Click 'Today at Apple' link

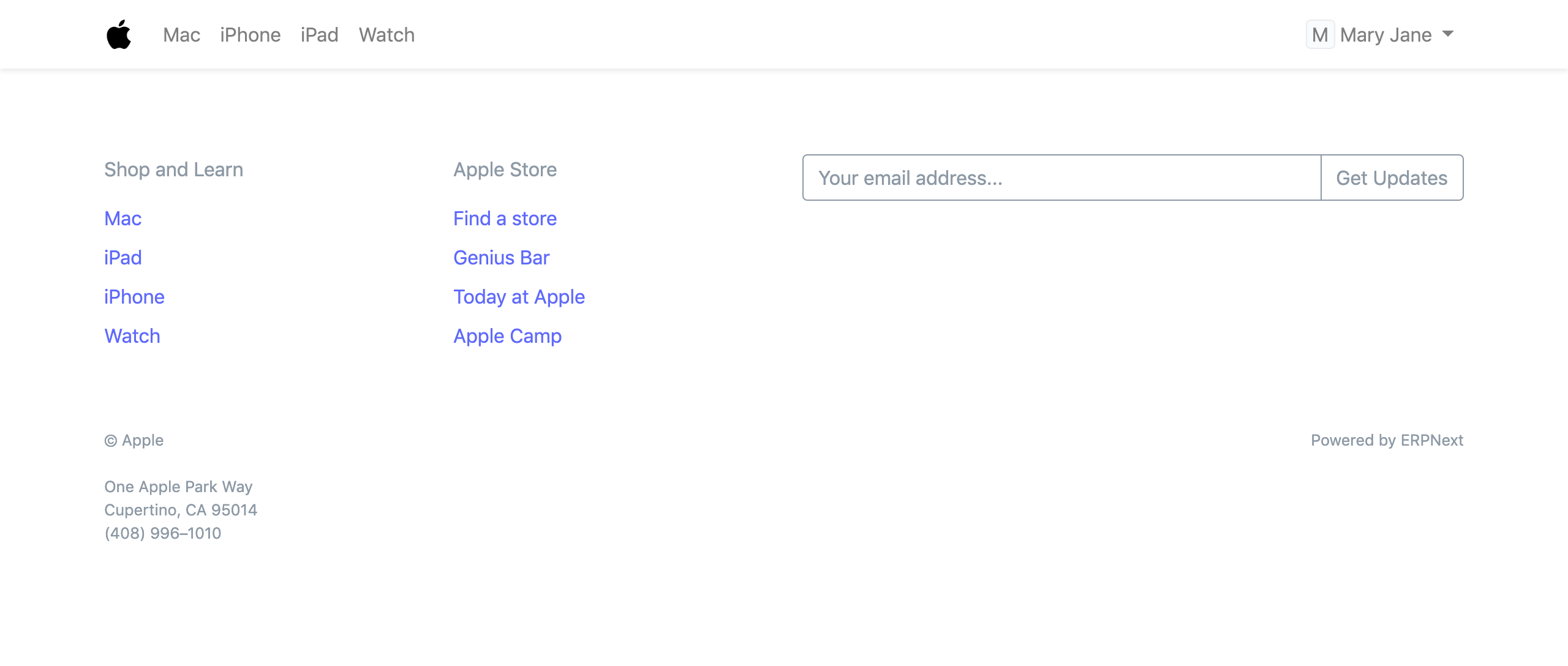click(519, 297)
